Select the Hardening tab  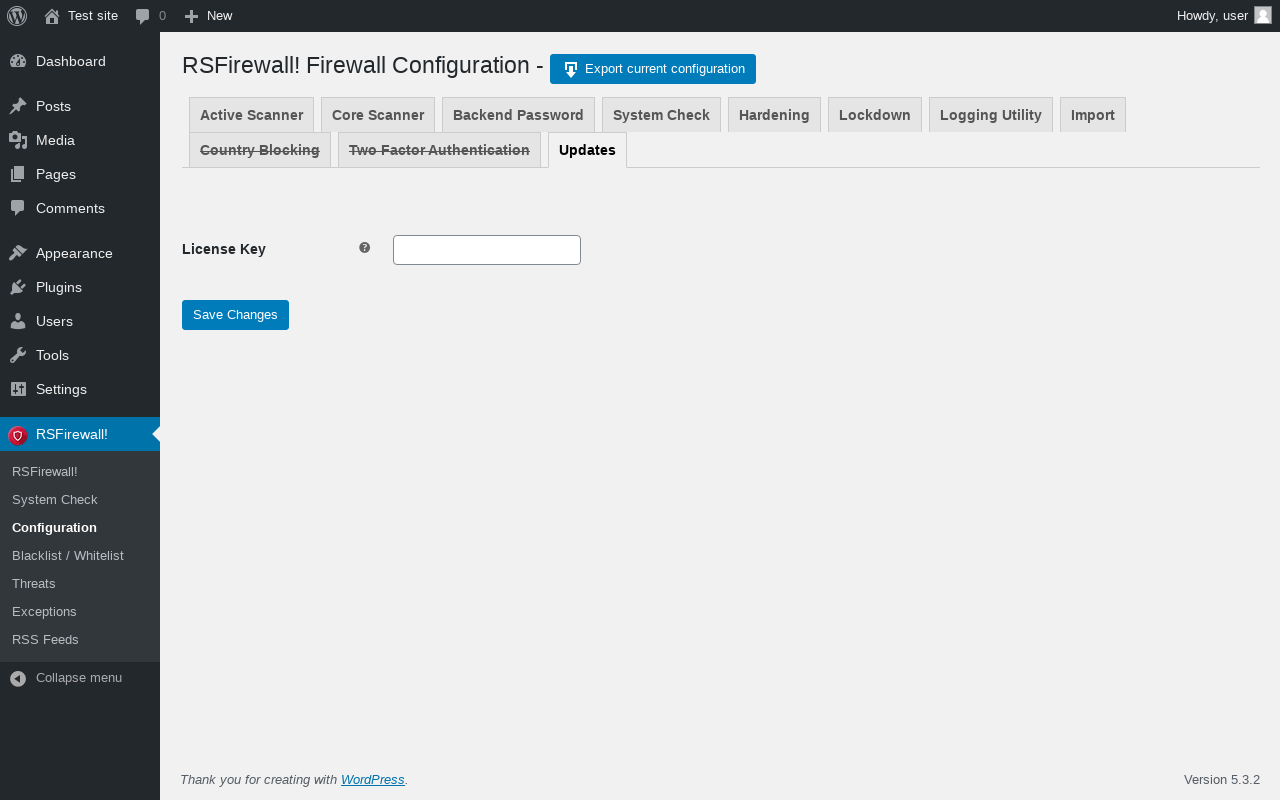(774, 115)
